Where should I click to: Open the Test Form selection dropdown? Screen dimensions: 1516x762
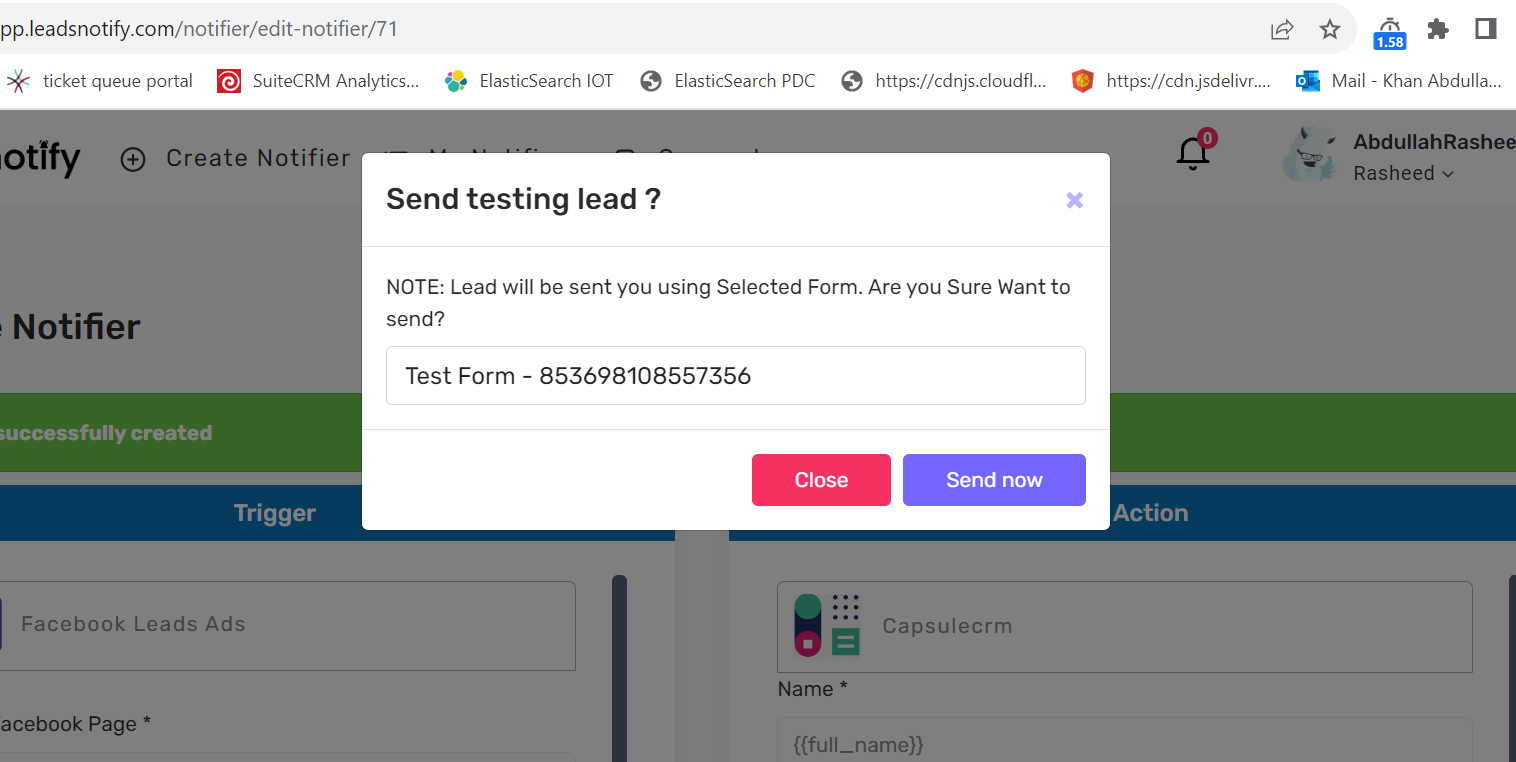click(x=736, y=376)
